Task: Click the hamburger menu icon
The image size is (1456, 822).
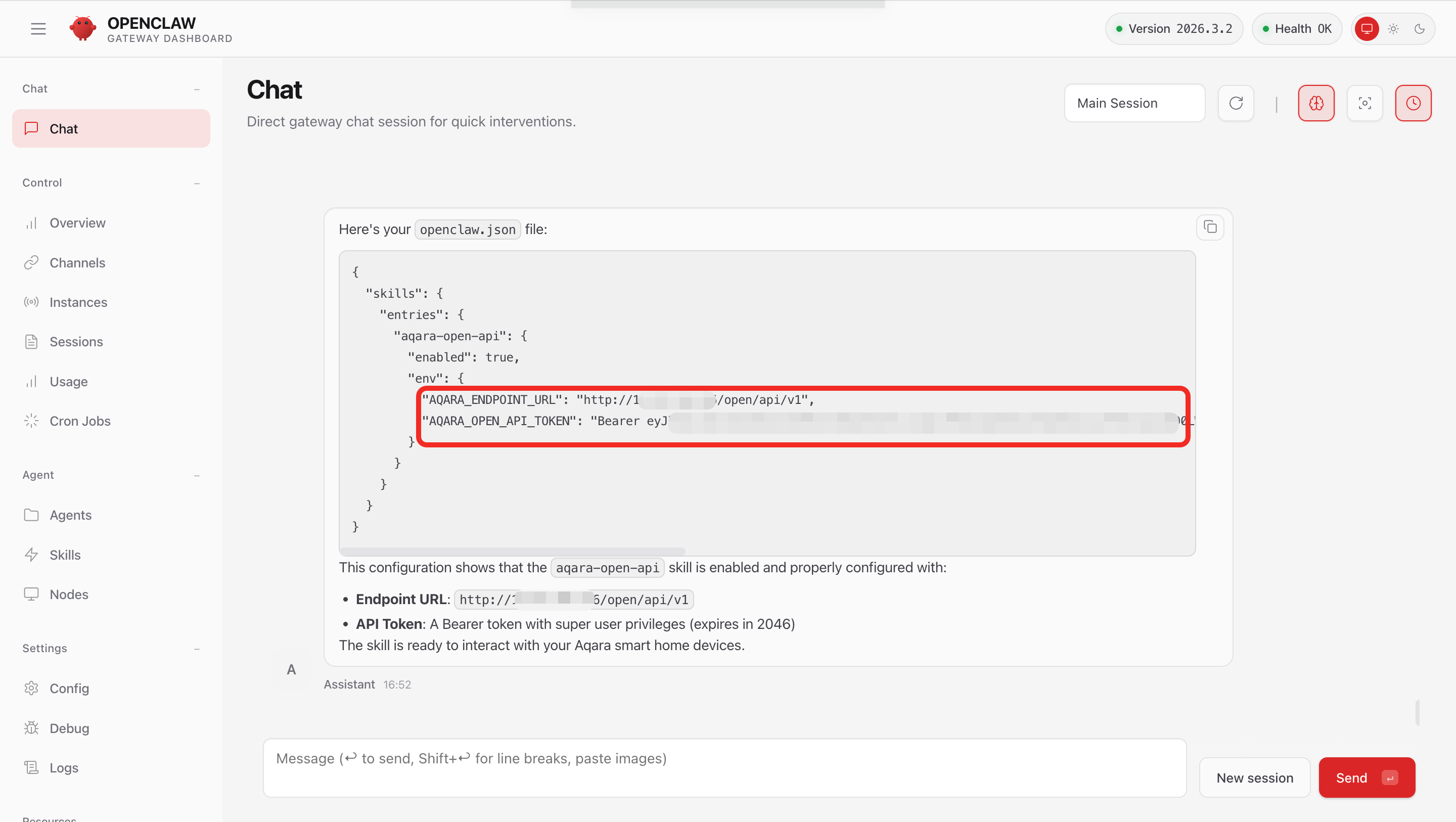Action: (38, 28)
